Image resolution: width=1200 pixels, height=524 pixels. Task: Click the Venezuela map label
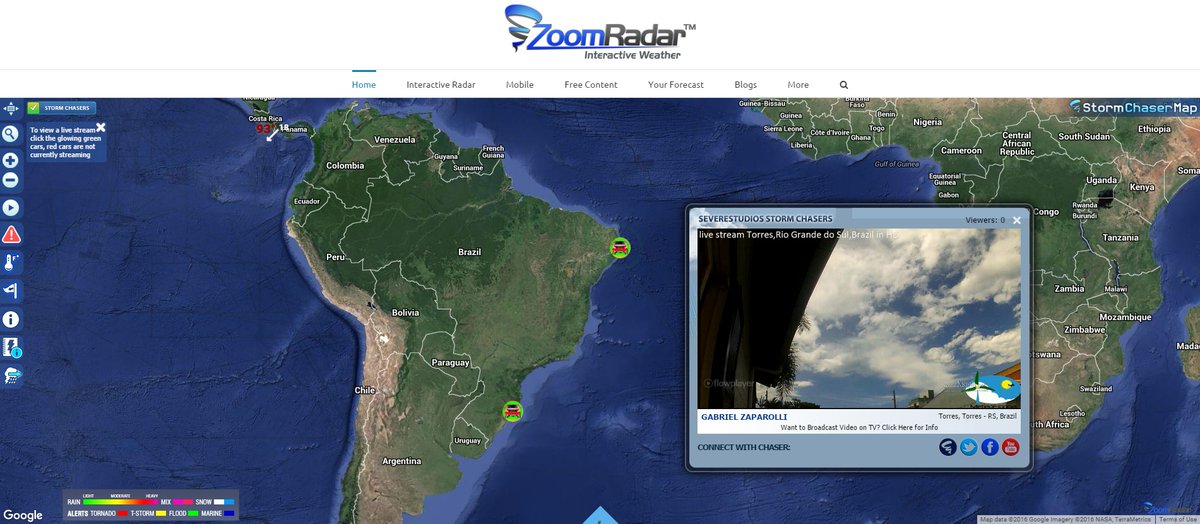click(394, 139)
